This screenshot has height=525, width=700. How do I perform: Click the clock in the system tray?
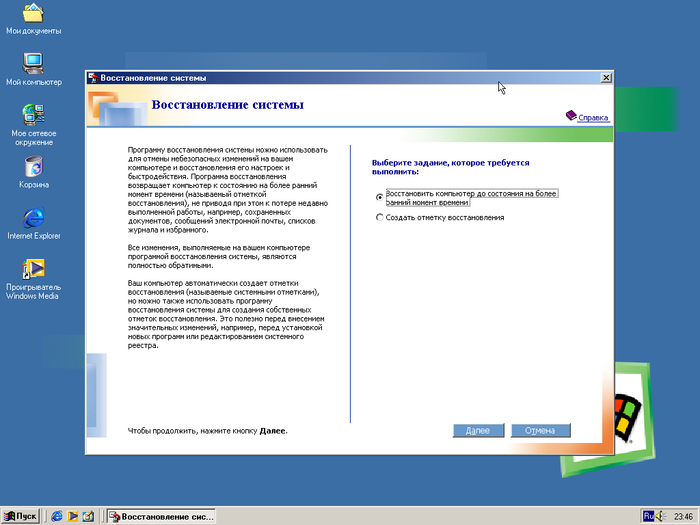click(682, 516)
